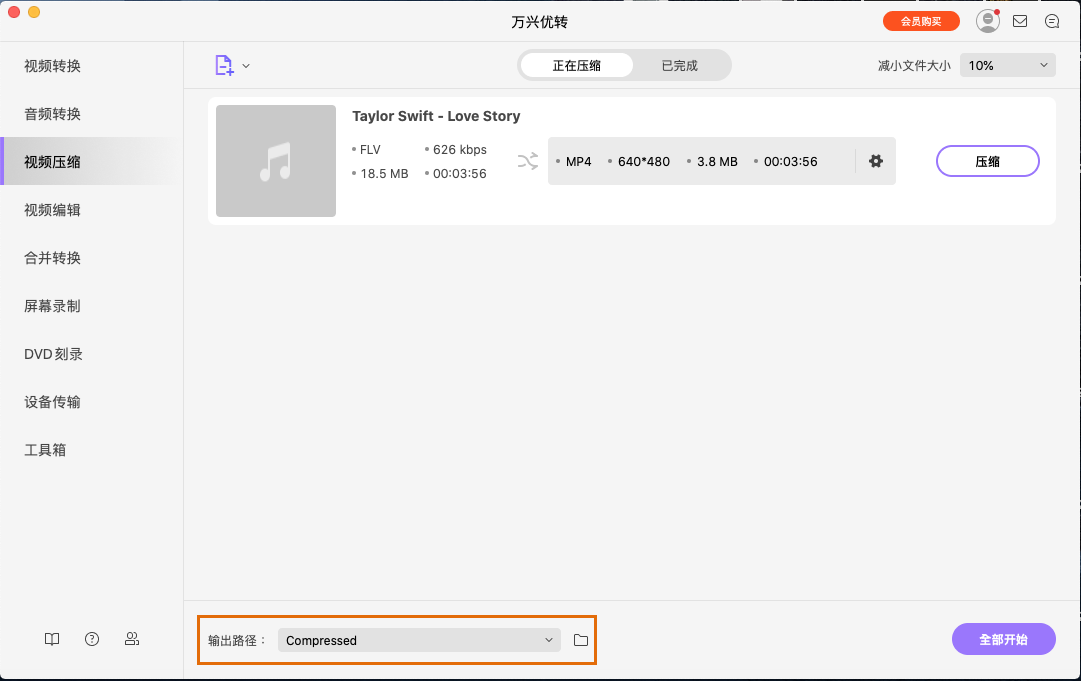Select the 正在压缩 tab

coord(575,64)
